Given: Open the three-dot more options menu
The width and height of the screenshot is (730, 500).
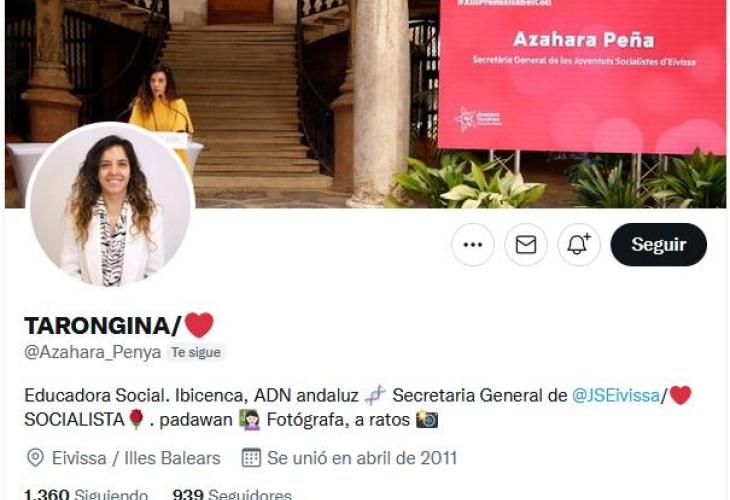Looking at the screenshot, I should tap(473, 244).
